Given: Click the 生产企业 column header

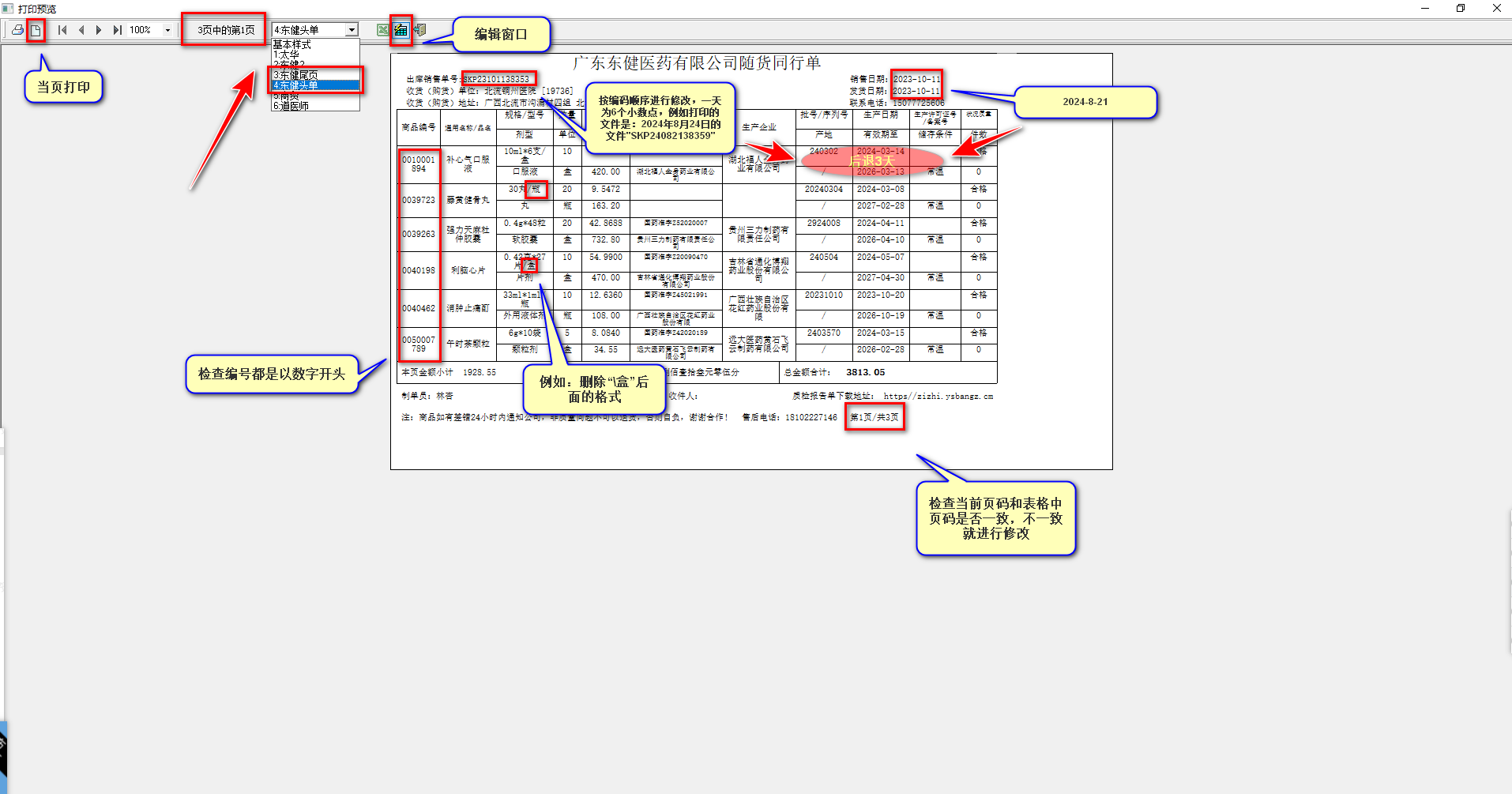Looking at the screenshot, I should [x=759, y=127].
